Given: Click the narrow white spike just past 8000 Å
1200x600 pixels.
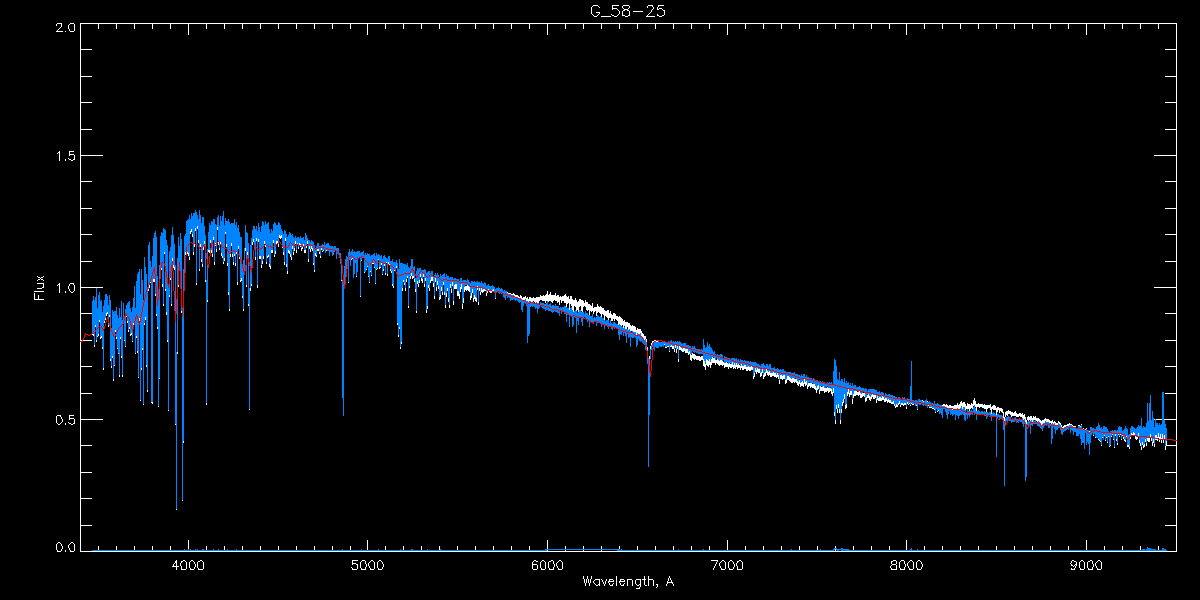Looking at the screenshot, I should click(911, 375).
